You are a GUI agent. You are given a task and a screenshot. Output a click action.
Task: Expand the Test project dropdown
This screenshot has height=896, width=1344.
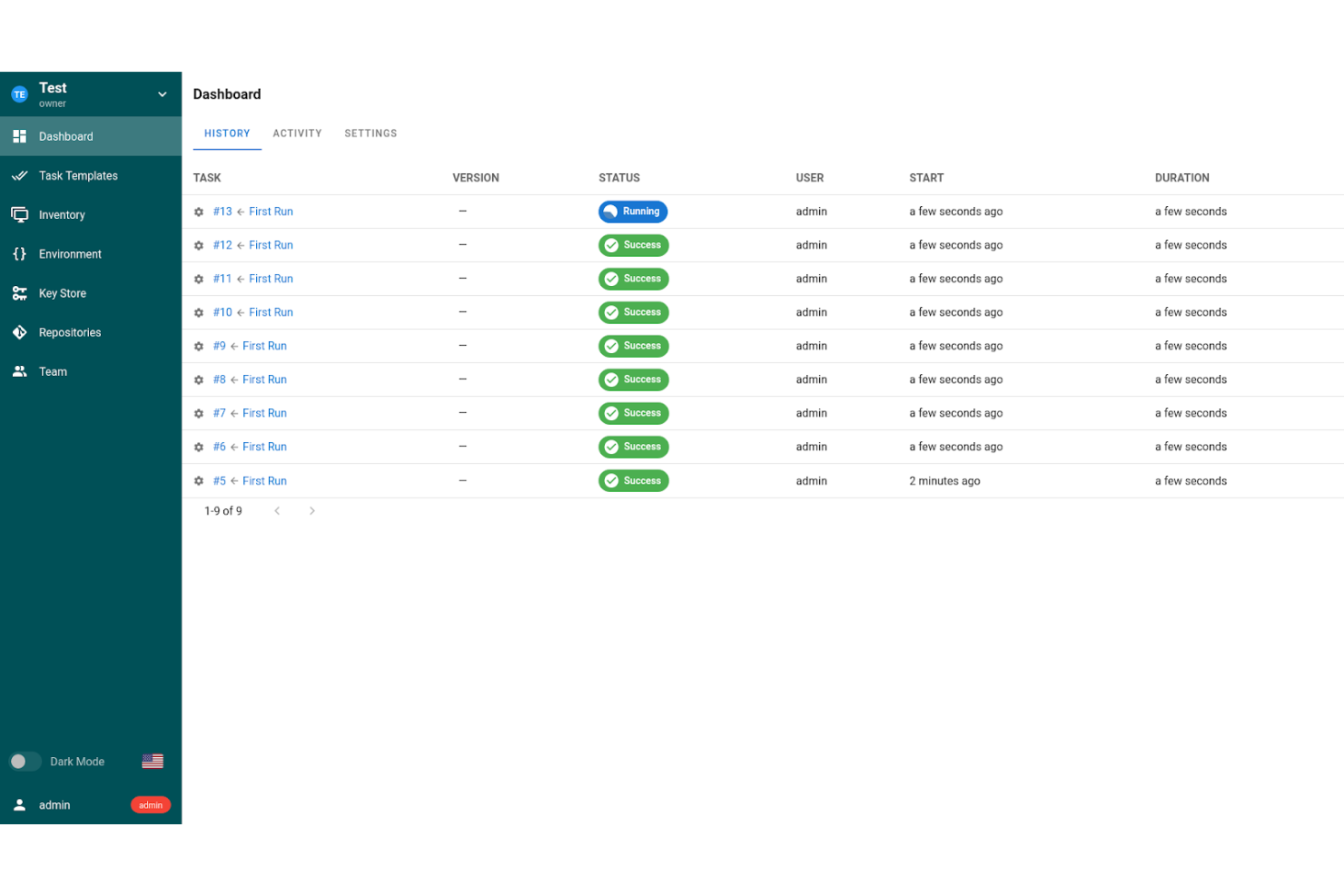(162, 94)
